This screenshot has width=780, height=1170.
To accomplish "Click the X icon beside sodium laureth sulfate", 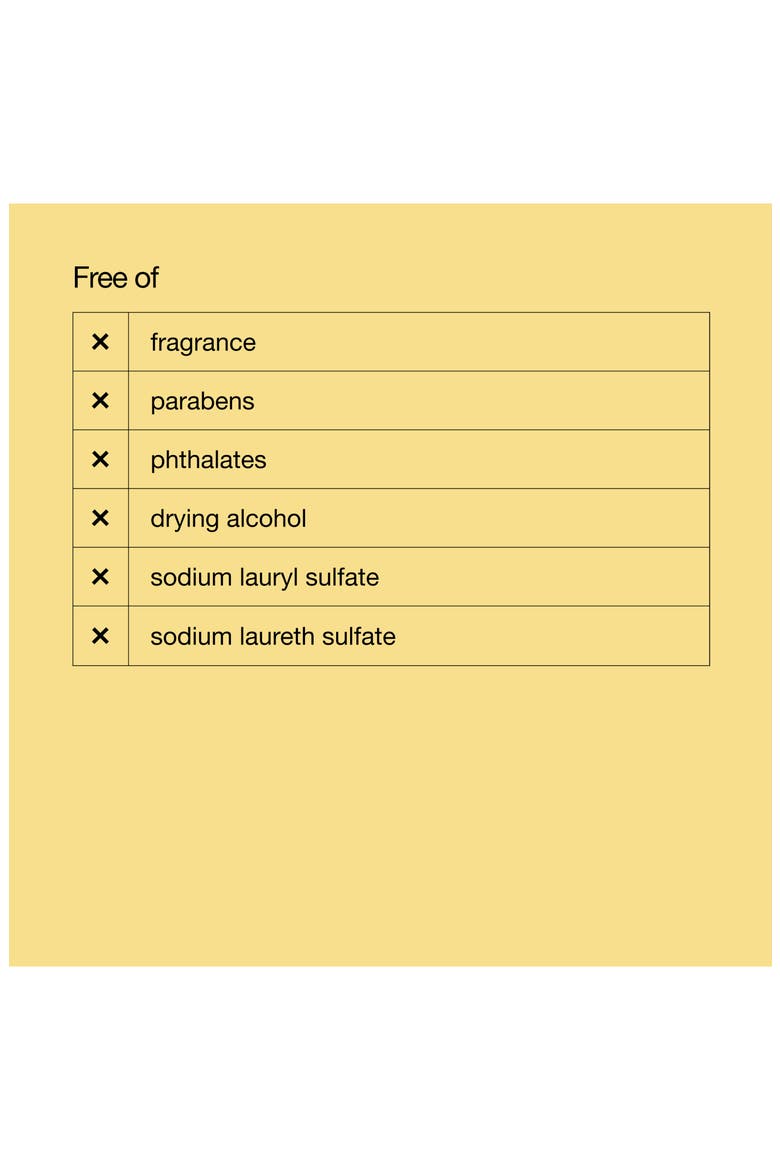I will pos(100,636).
